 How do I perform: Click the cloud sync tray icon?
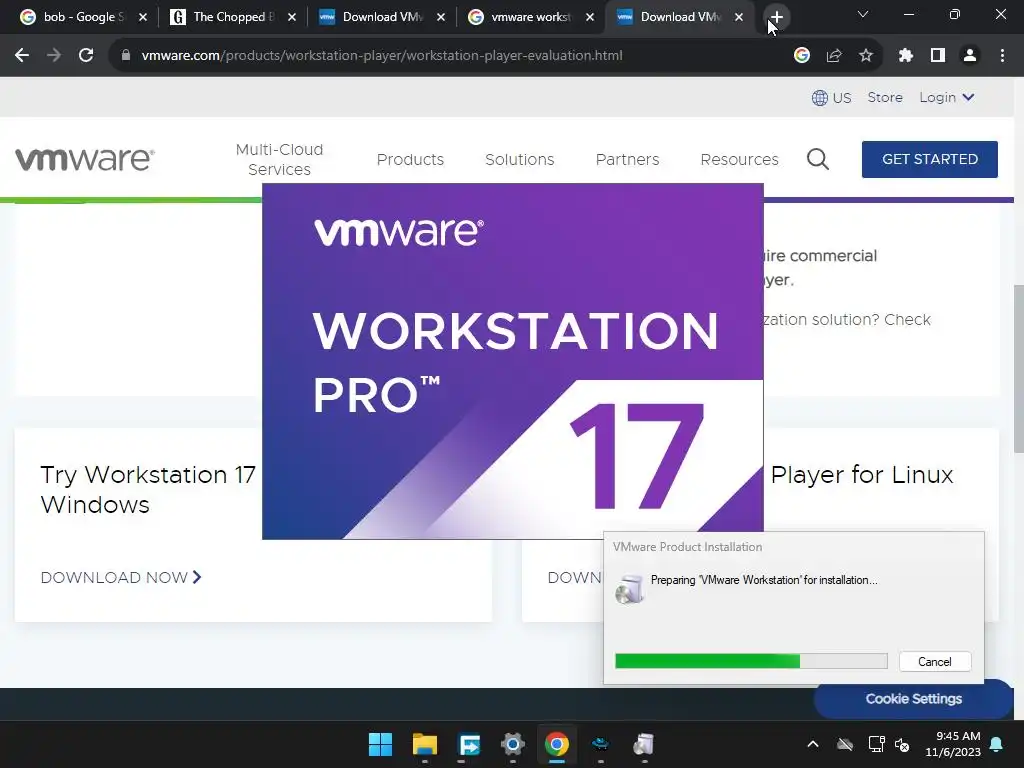845,744
